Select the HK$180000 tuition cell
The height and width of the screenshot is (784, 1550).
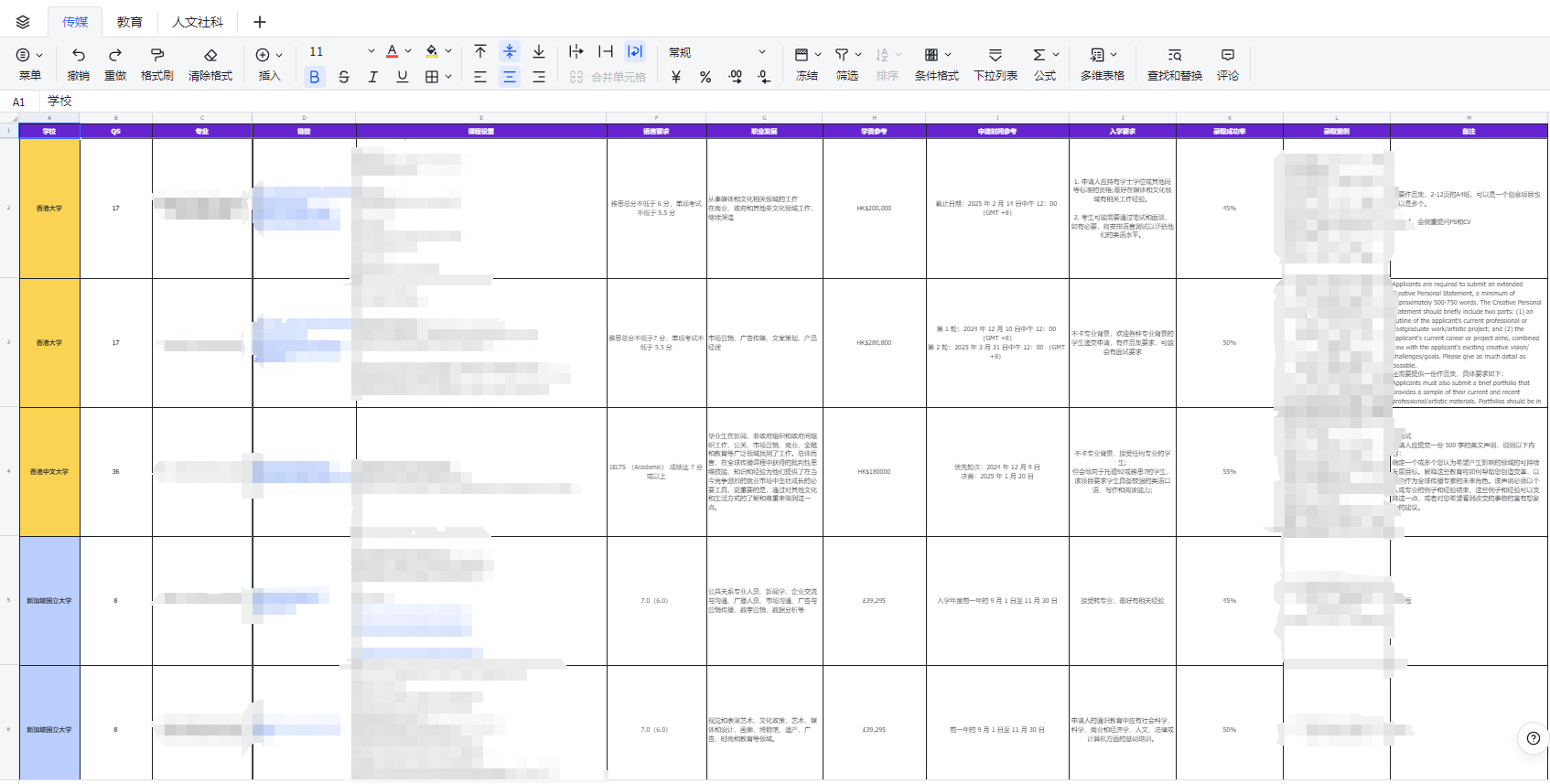tap(874, 472)
